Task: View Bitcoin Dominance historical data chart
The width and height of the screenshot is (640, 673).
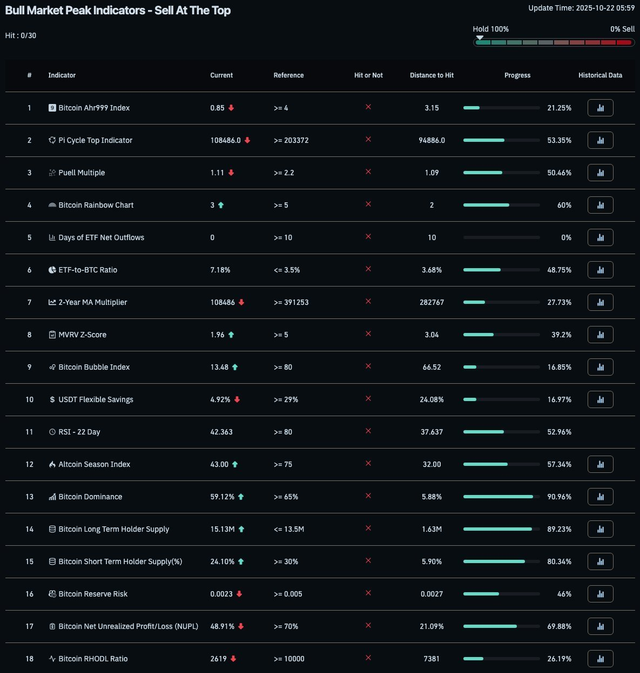Action: coord(600,497)
